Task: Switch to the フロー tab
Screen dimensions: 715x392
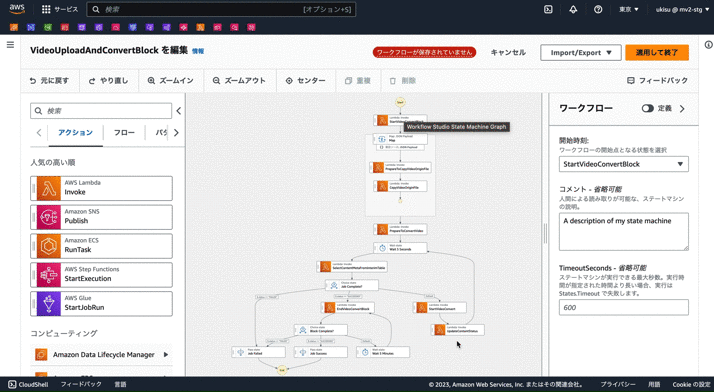Action: click(x=124, y=133)
